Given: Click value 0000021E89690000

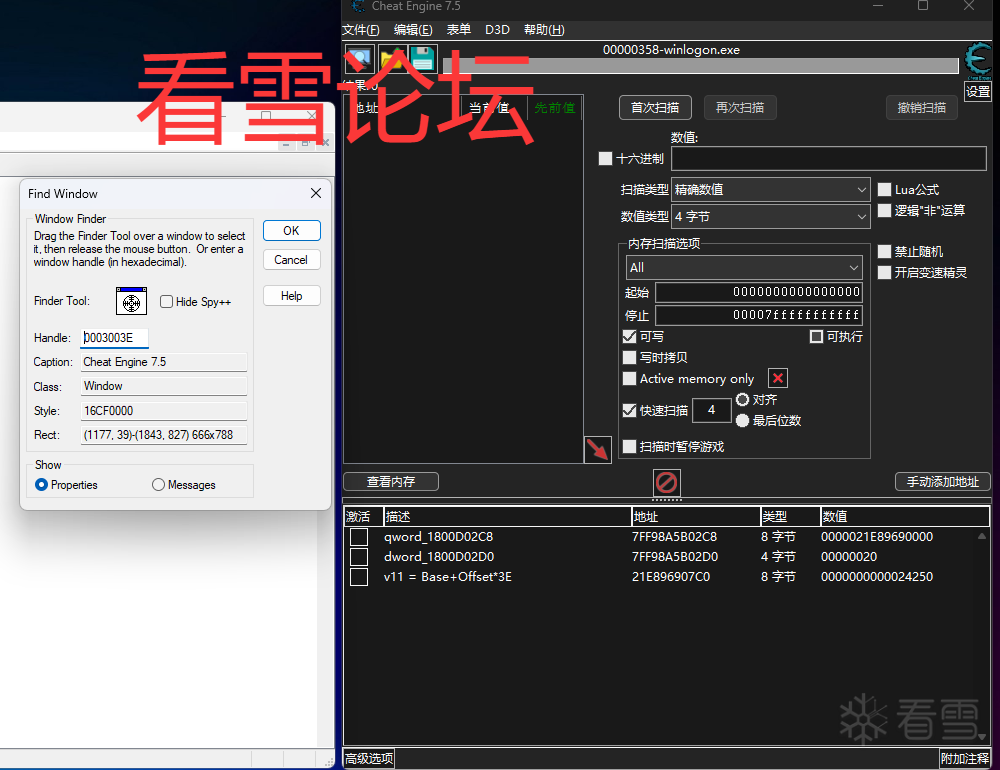Looking at the screenshot, I should pyautogui.click(x=877, y=537).
